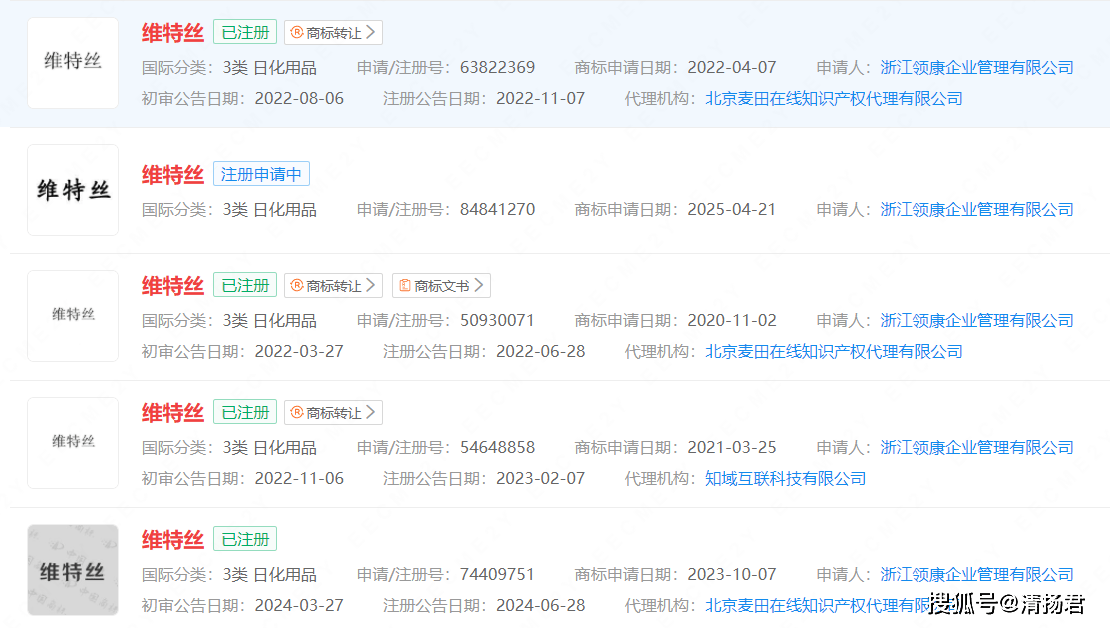Select registration number 50930071
This screenshot has height=628, width=1110.
pos(497,321)
